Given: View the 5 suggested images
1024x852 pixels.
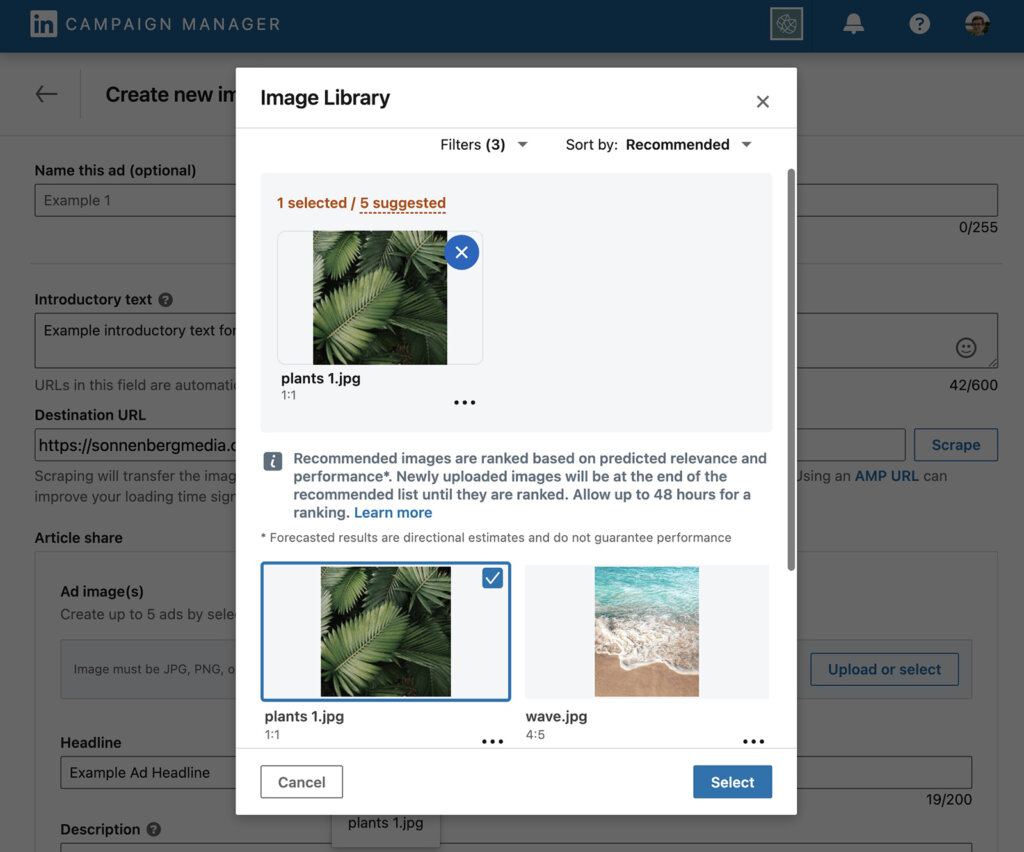Looking at the screenshot, I should click(x=403, y=202).
